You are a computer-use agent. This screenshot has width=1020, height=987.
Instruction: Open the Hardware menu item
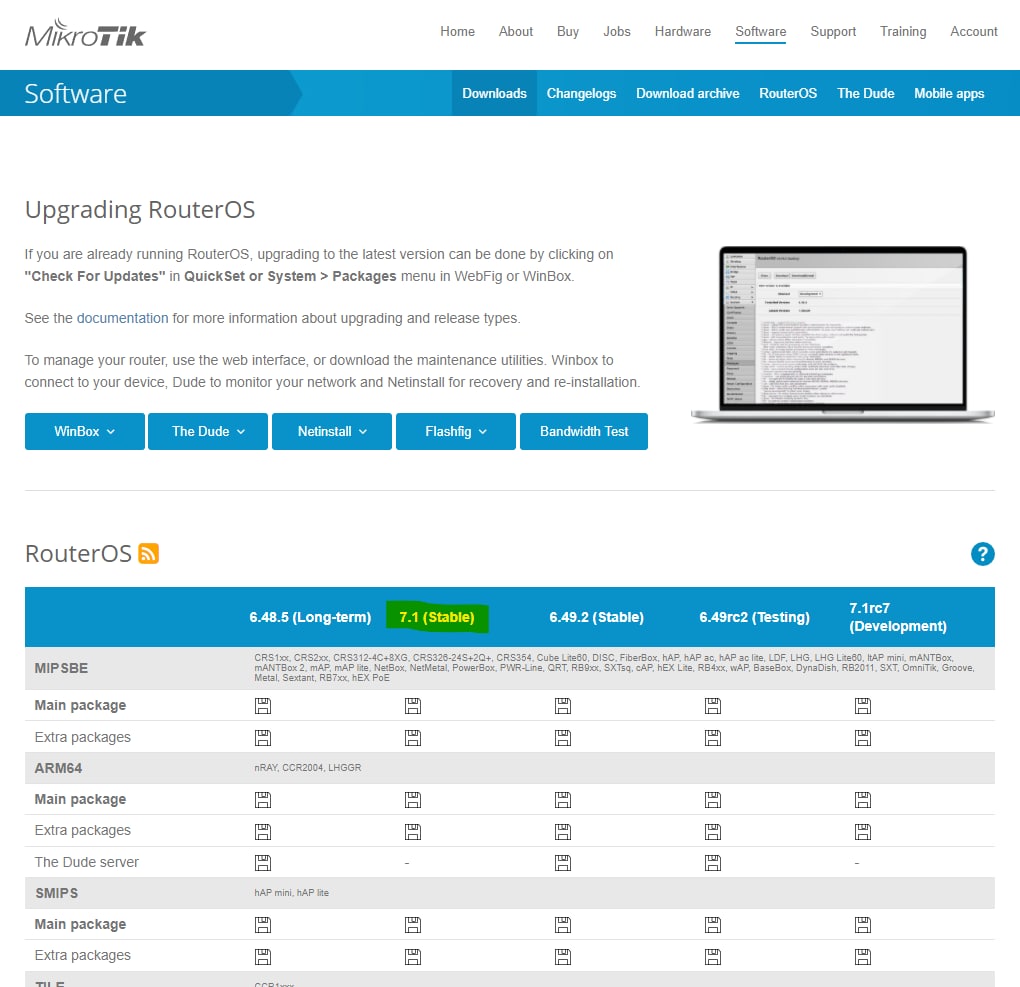[682, 31]
